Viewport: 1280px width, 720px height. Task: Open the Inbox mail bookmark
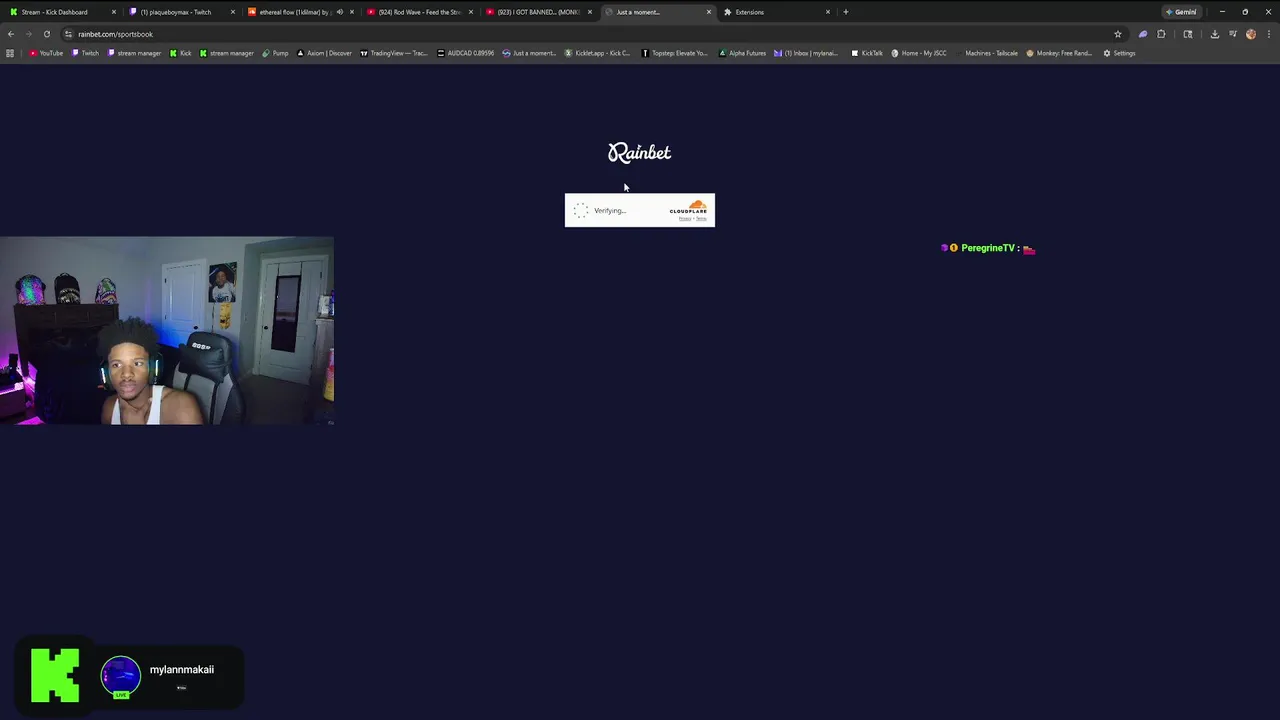click(807, 53)
